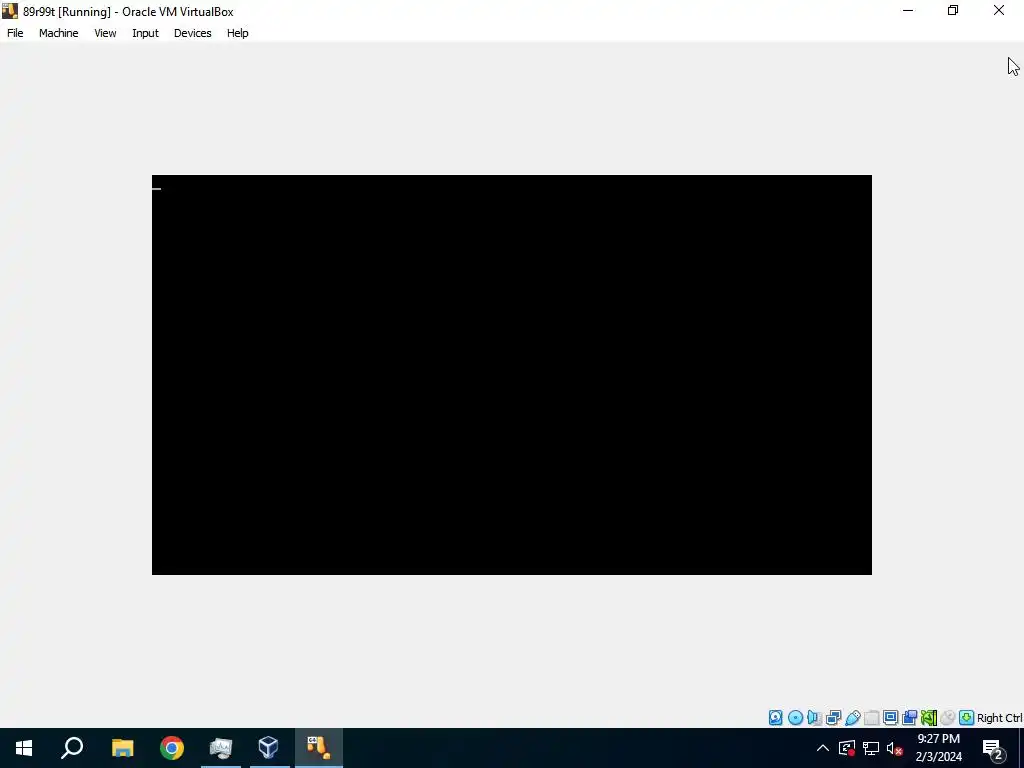This screenshot has width=1024, height=768.
Task: Open the Machine menu
Action: point(58,33)
